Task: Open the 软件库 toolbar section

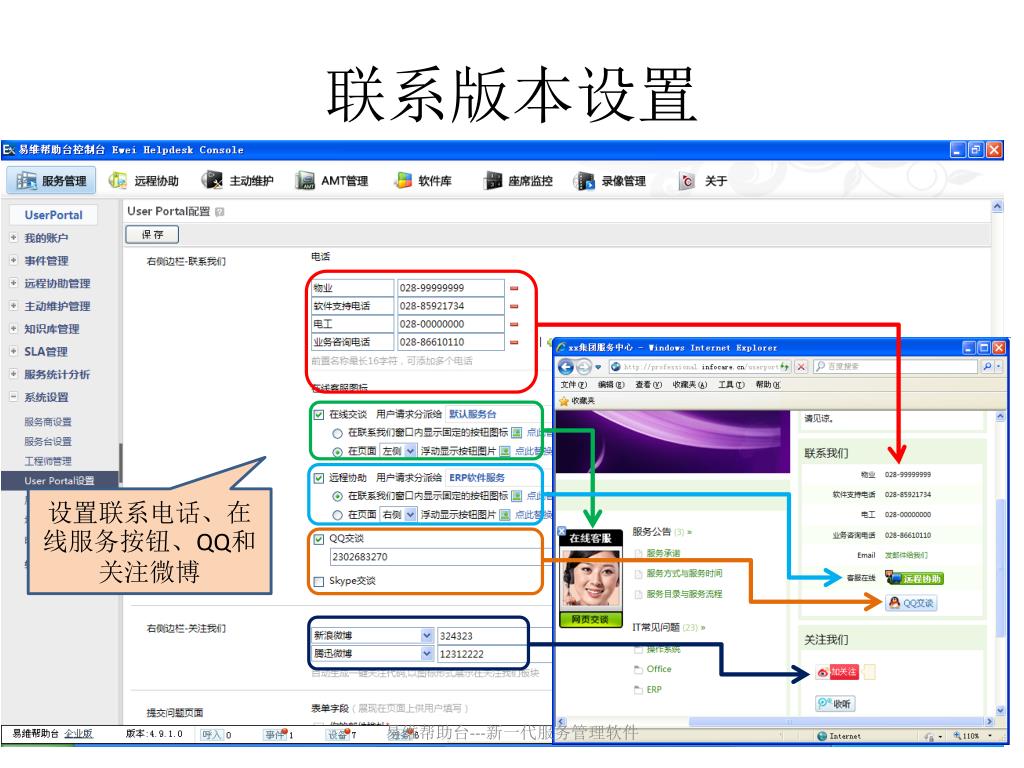Action: coord(423,181)
